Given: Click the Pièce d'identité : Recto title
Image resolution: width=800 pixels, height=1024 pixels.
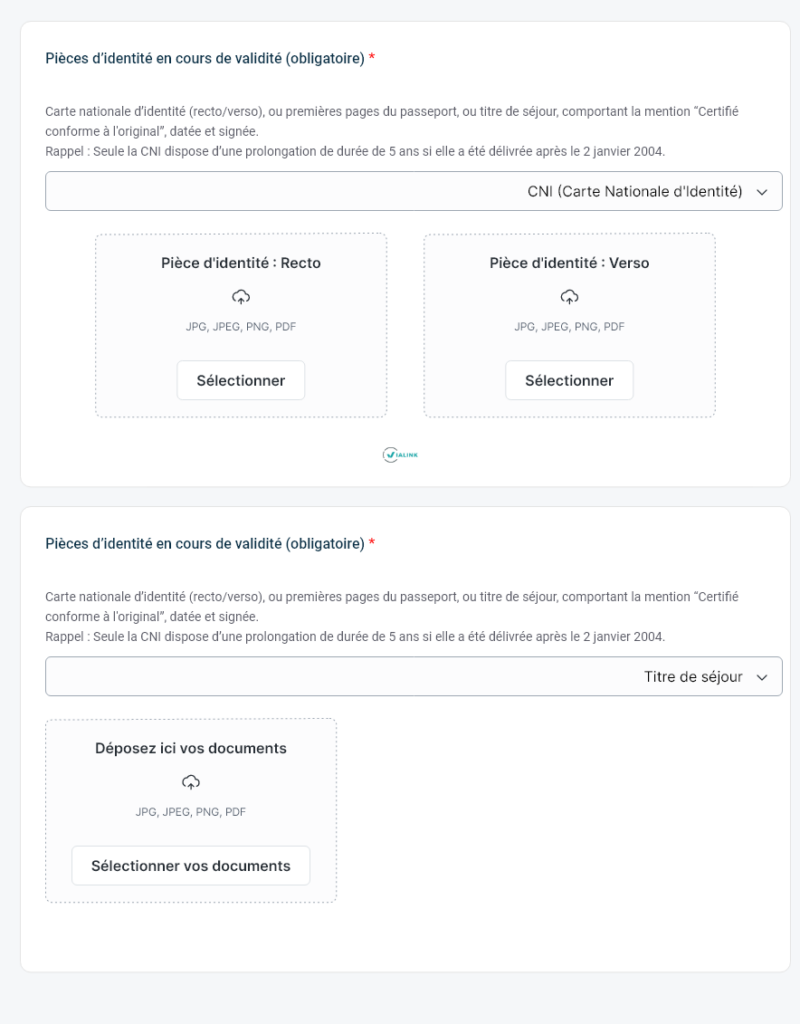Looking at the screenshot, I should (x=241, y=263).
